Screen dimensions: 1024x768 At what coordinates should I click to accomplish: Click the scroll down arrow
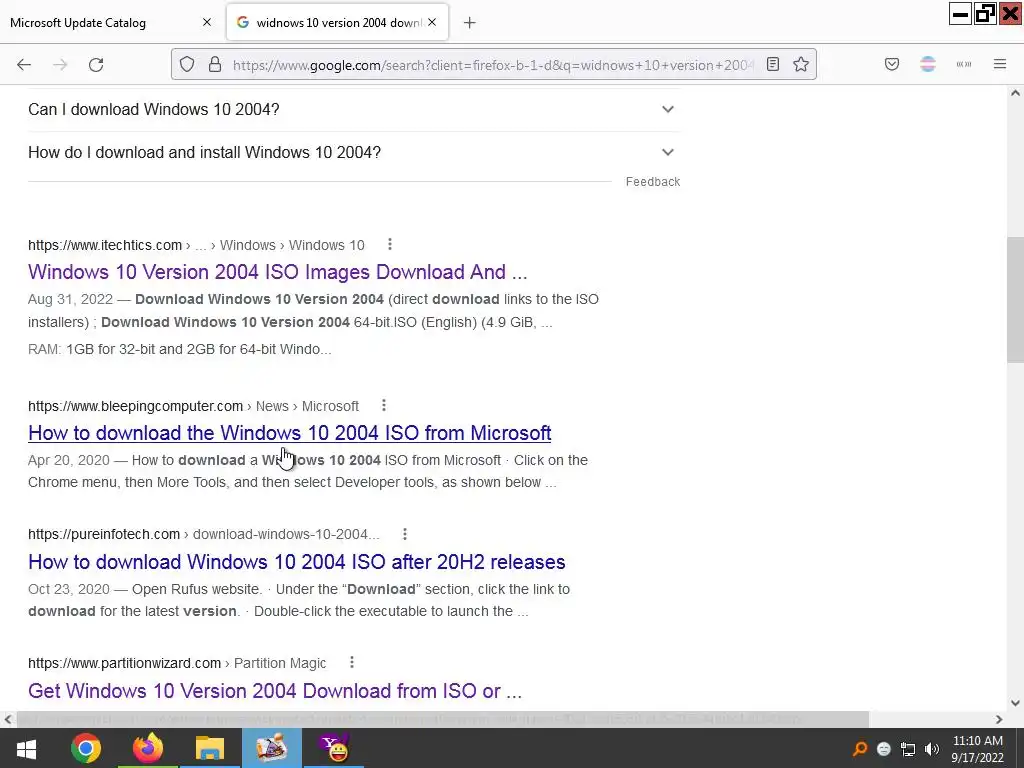tap(1015, 703)
